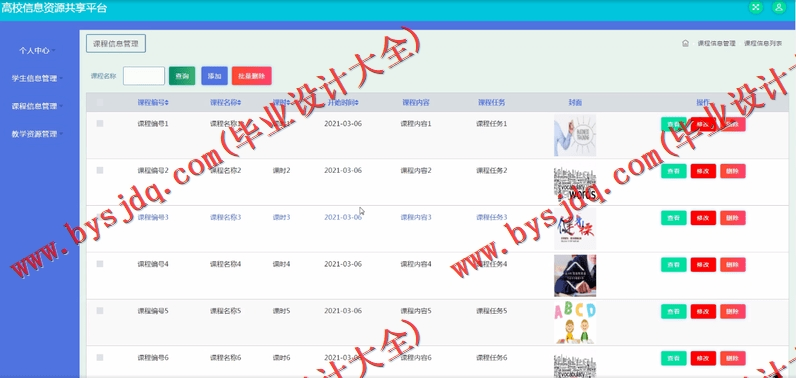Click 删除 for 课程编号3 row

tap(733, 218)
